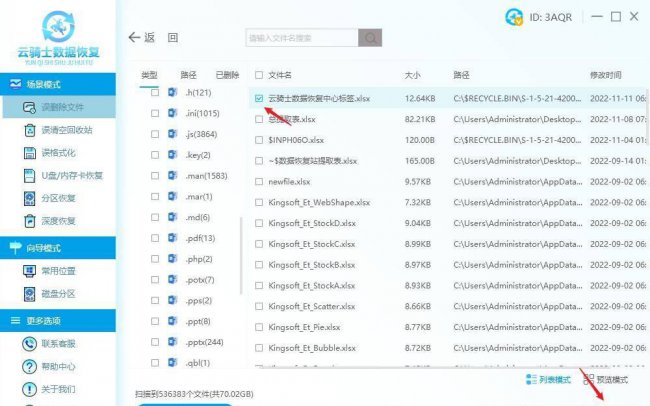Open 关于我们 about page
The height and width of the screenshot is (406, 650).
(x=49, y=389)
